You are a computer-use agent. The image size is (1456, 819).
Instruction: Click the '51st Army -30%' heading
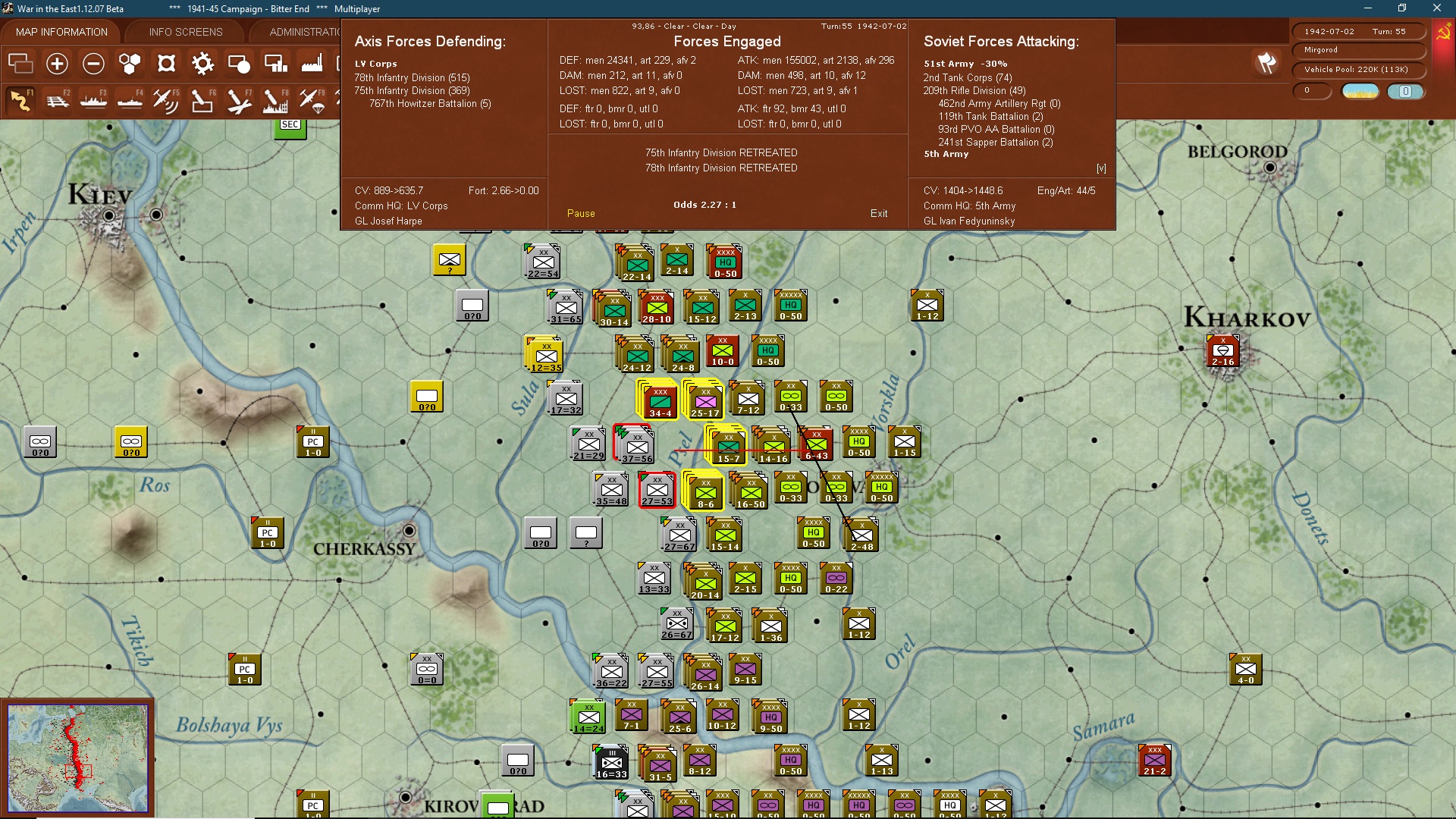tap(965, 64)
